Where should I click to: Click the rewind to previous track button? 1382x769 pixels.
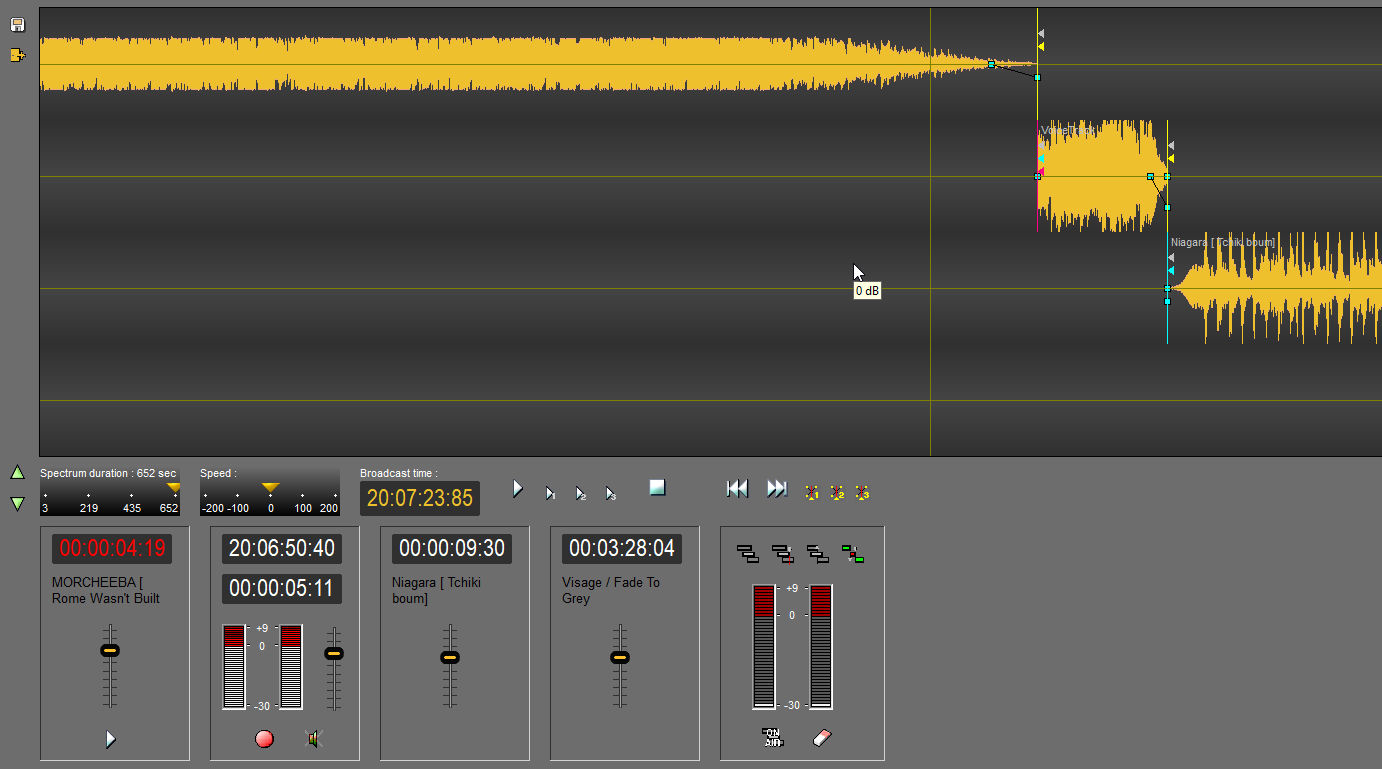pos(737,488)
